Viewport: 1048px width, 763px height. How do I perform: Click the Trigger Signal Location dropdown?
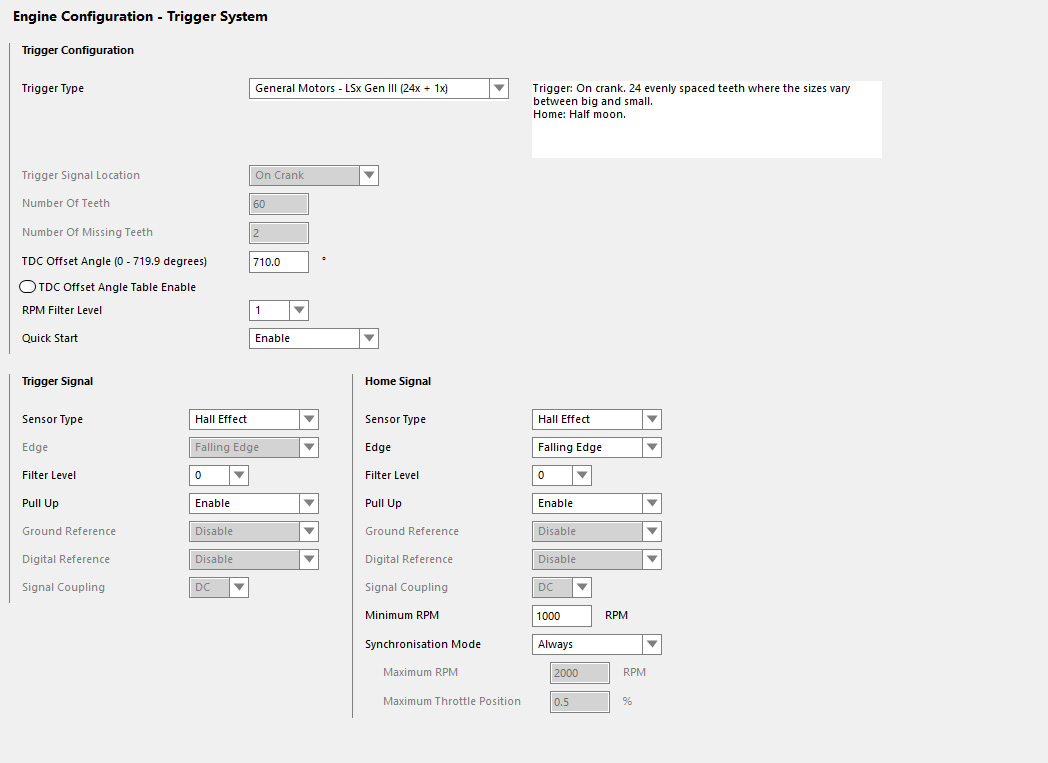313,176
